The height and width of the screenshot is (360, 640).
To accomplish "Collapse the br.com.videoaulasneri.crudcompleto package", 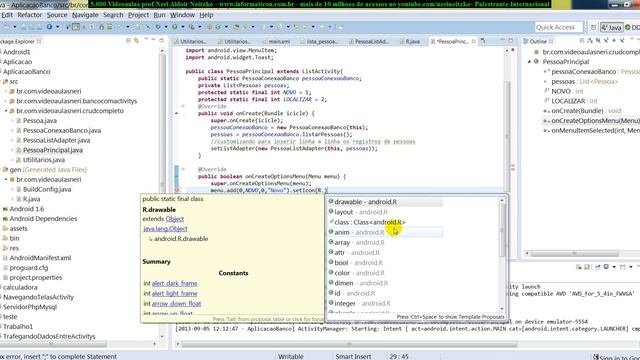I will pos(6,111).
